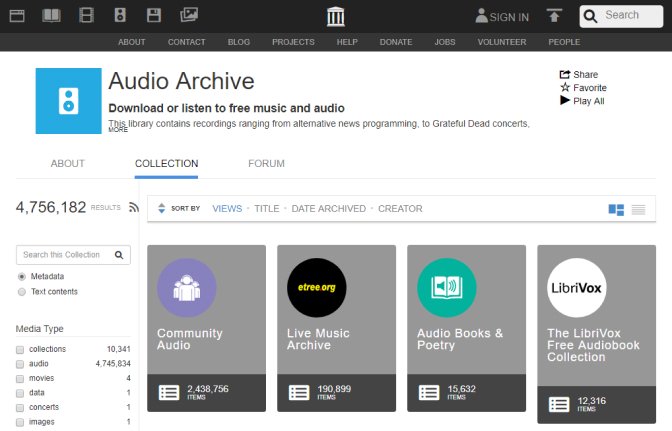This screenshot has height=431, width=672.
Task: Click the Share link
Action: tap(579, 75)
